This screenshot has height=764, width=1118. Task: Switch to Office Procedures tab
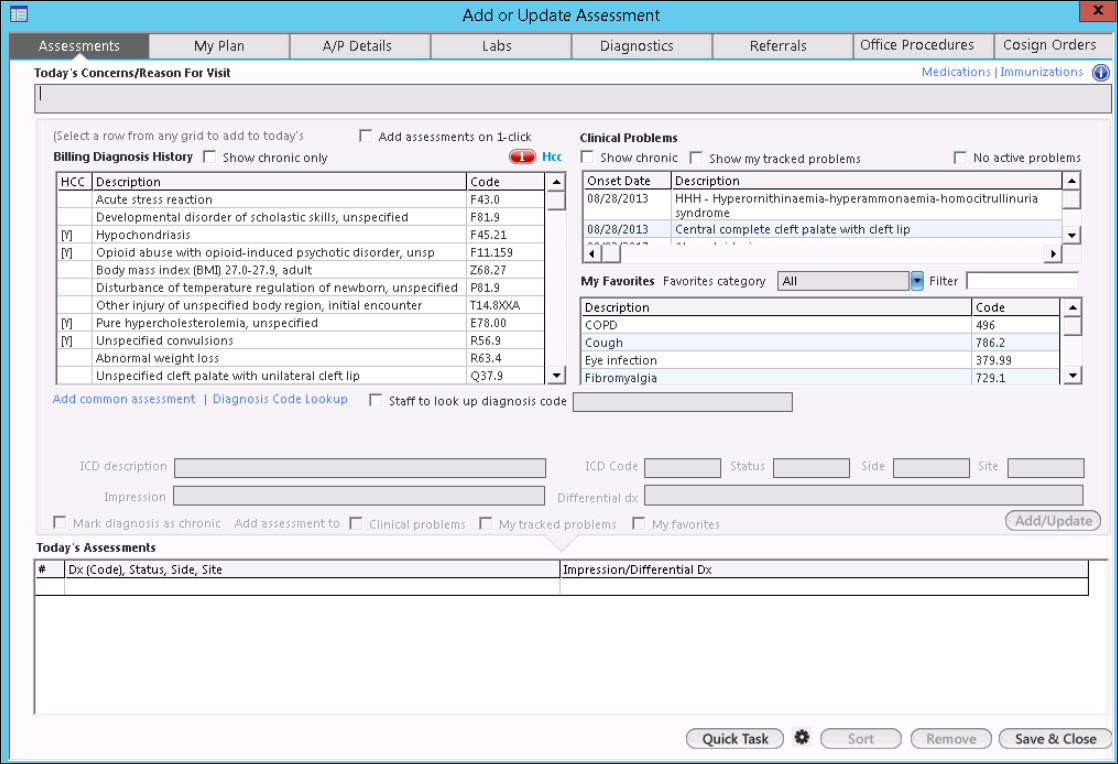click(917, 45)
